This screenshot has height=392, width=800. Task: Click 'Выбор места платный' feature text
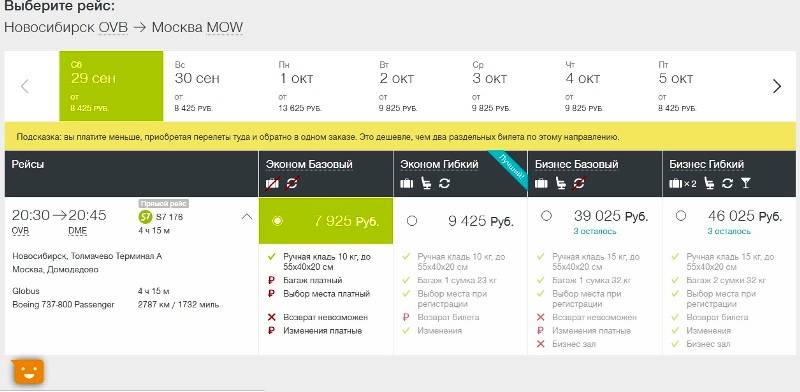tap(327, 293)
